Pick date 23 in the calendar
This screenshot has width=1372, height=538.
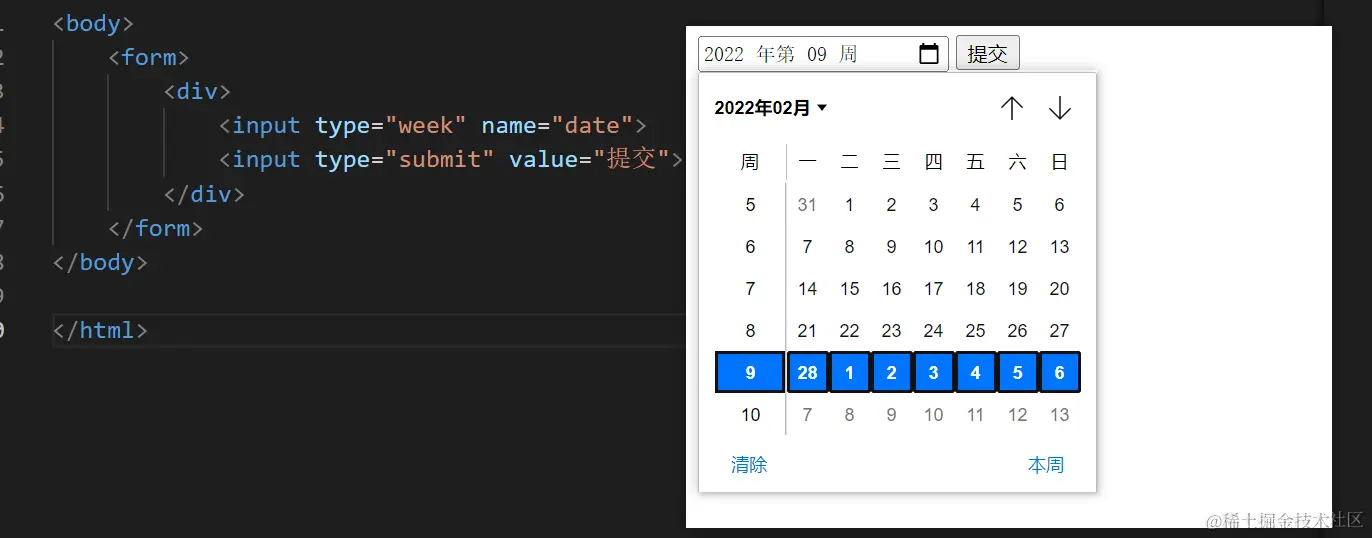pyautogui.click(x=892, y=331)
